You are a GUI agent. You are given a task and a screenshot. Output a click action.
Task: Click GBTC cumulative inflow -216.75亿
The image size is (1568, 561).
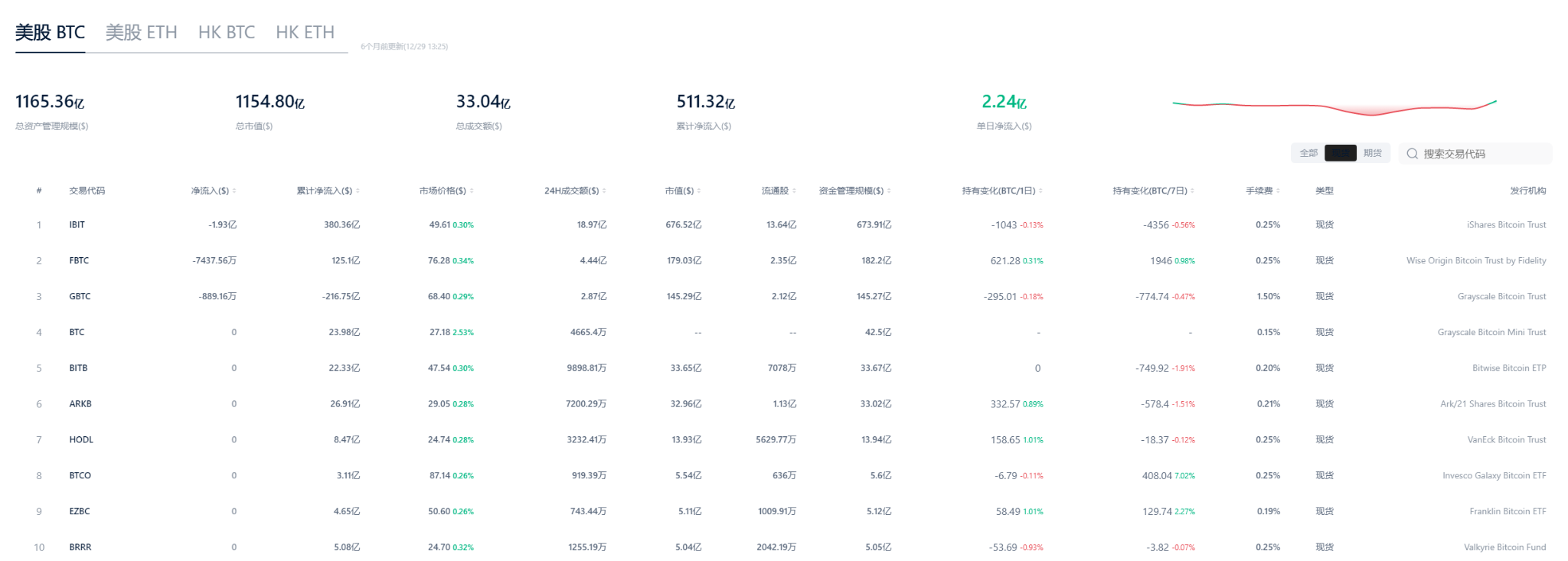[x=341, y=296]
